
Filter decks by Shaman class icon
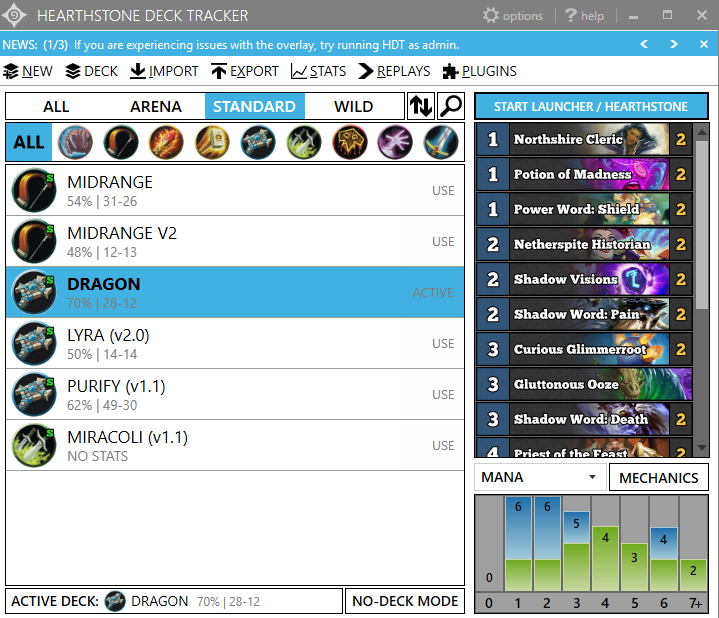tap(349, 143)
